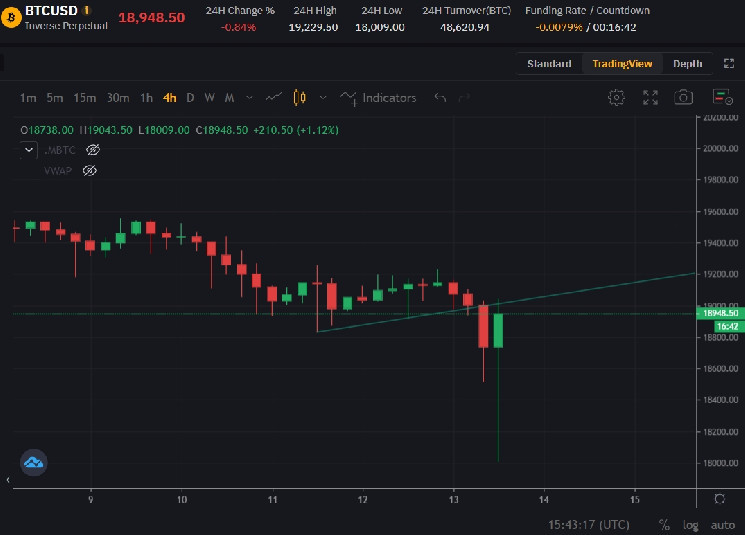Screen dimensions: 745x535
Task: Click the funding rate -0.0079% value
Action: tap(559, 27)
